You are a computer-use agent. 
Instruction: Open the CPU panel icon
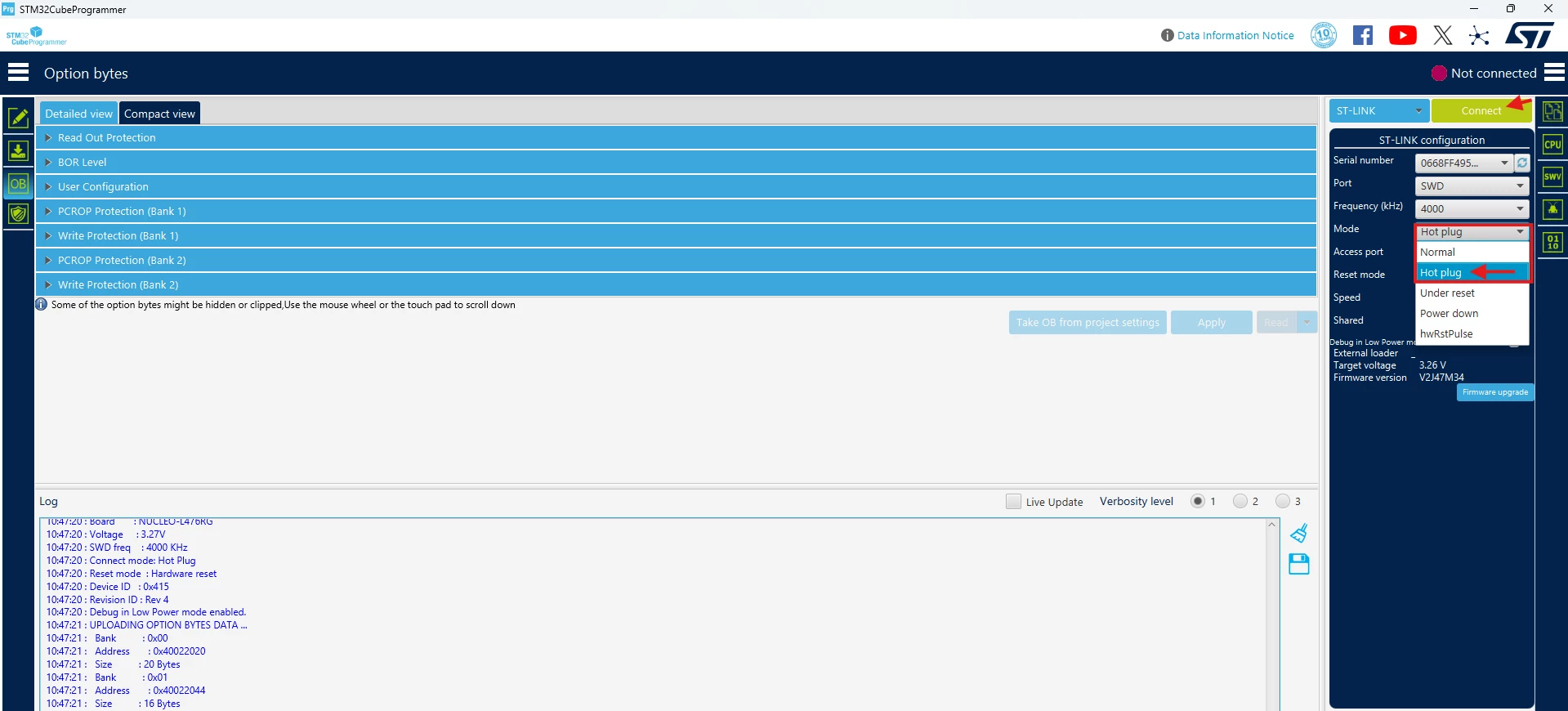tap(1552, 145)
